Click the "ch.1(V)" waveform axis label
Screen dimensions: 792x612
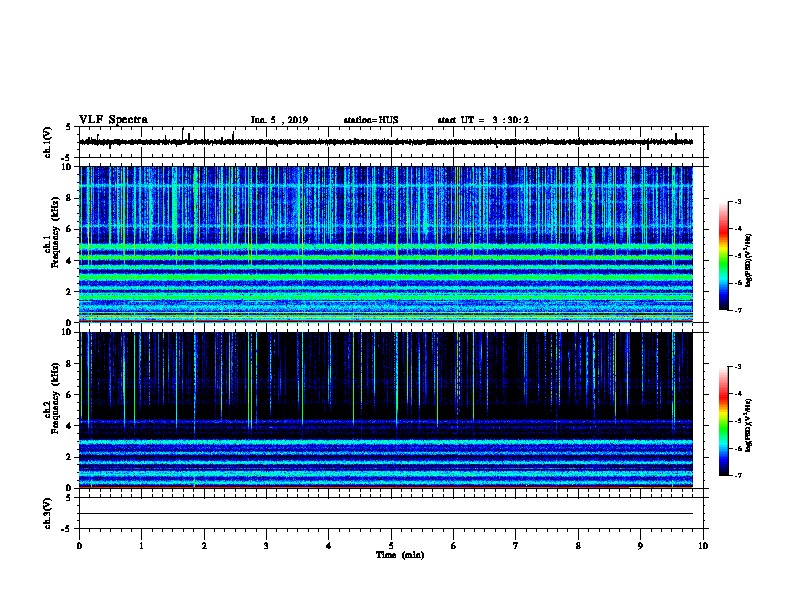[x=47, y=142]
